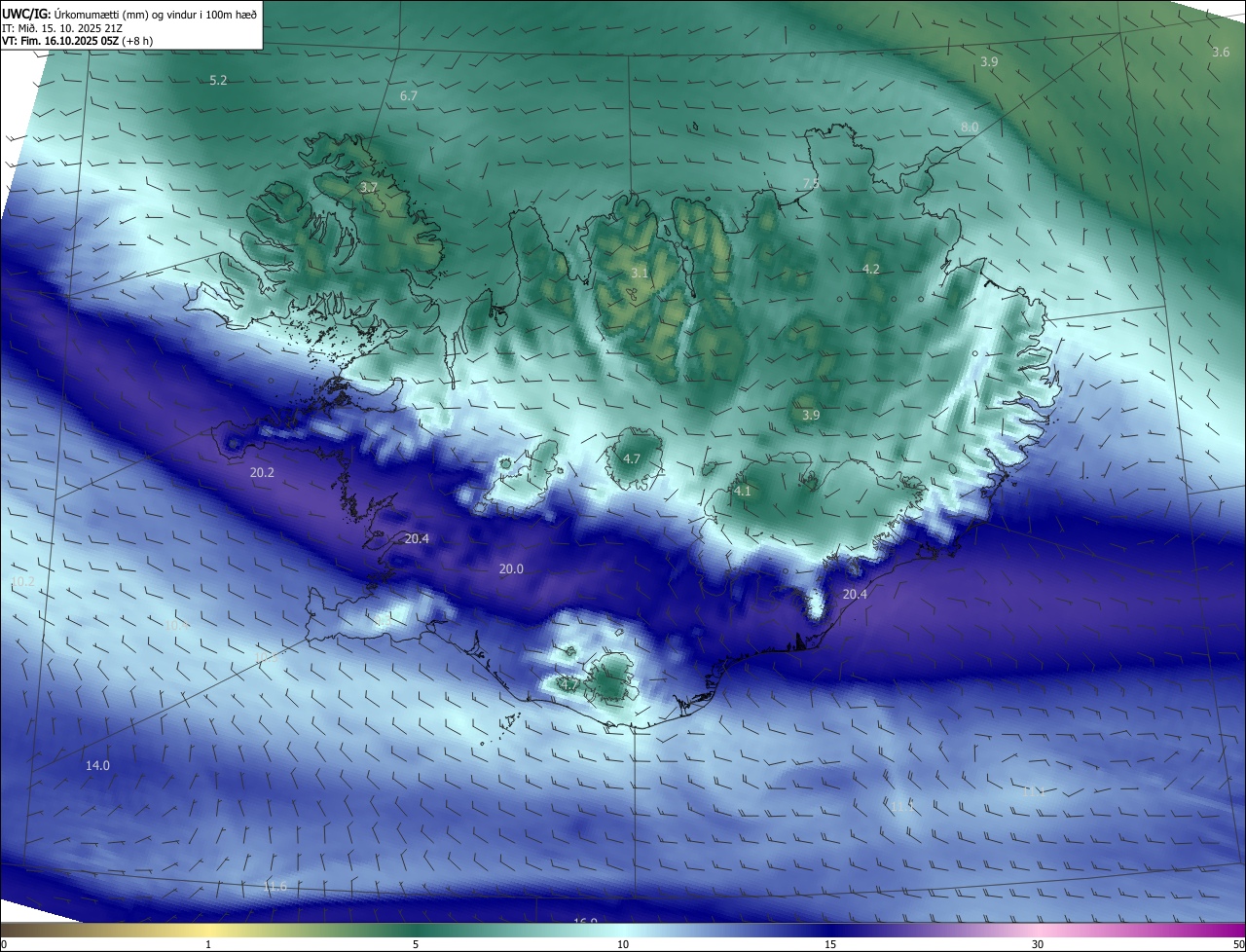Viewport: 1246px width, 952px height.
Task: Click the colour scale tick labelled 10
Action: click(x=623, y=944)
